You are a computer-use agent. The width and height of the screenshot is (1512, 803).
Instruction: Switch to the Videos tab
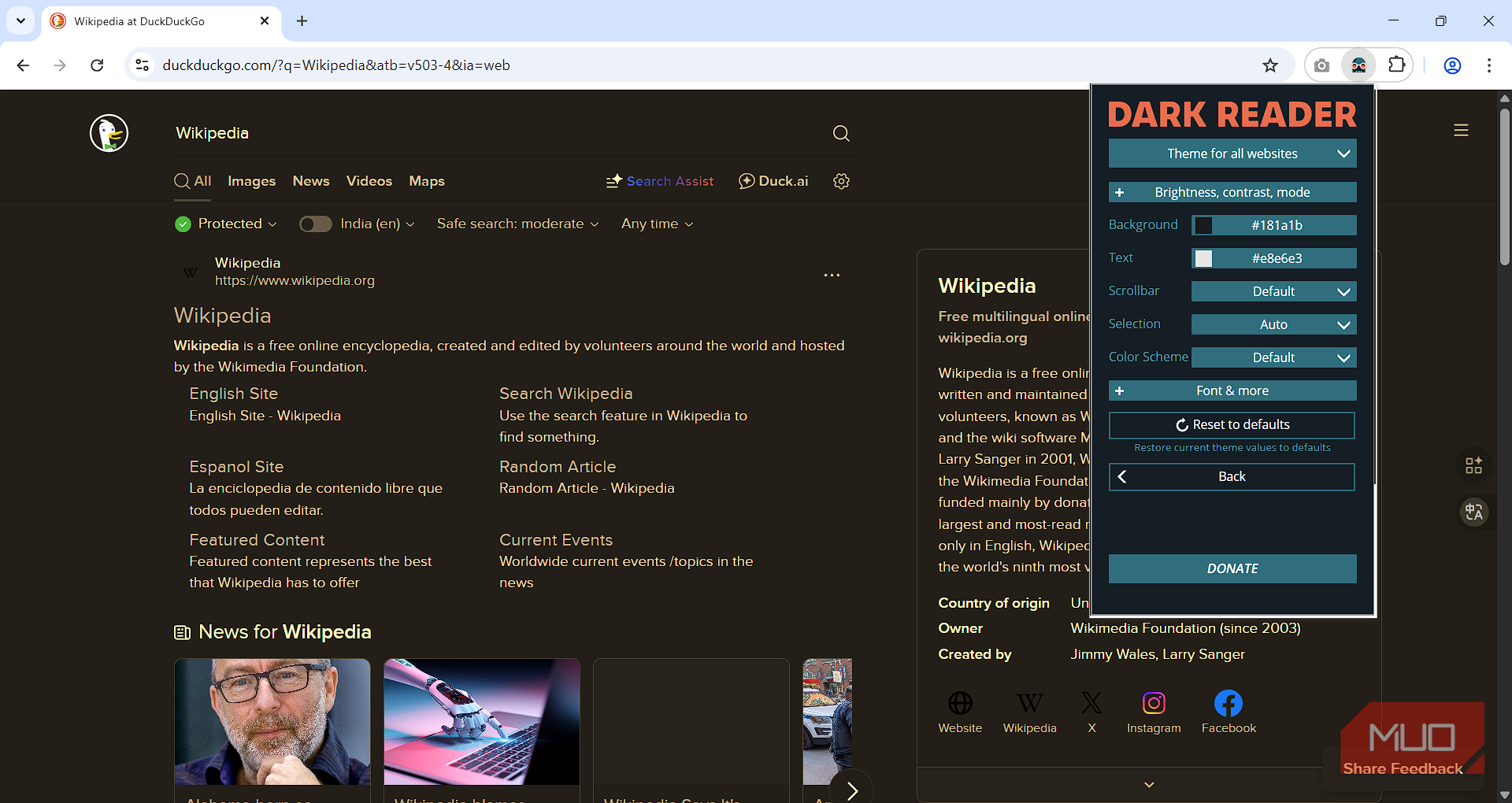tap(369, 181)
